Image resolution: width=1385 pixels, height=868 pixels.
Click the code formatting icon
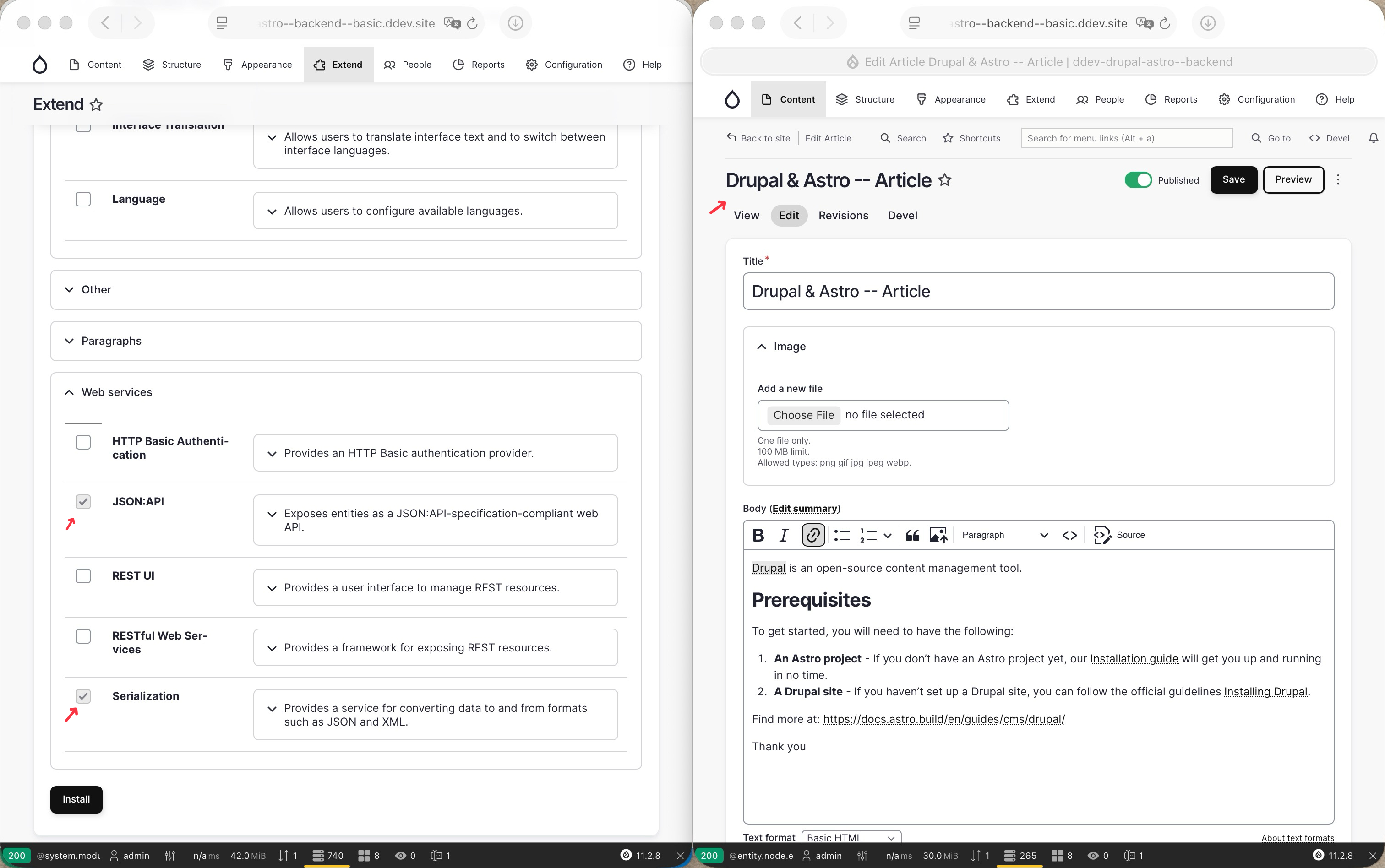1069,535
